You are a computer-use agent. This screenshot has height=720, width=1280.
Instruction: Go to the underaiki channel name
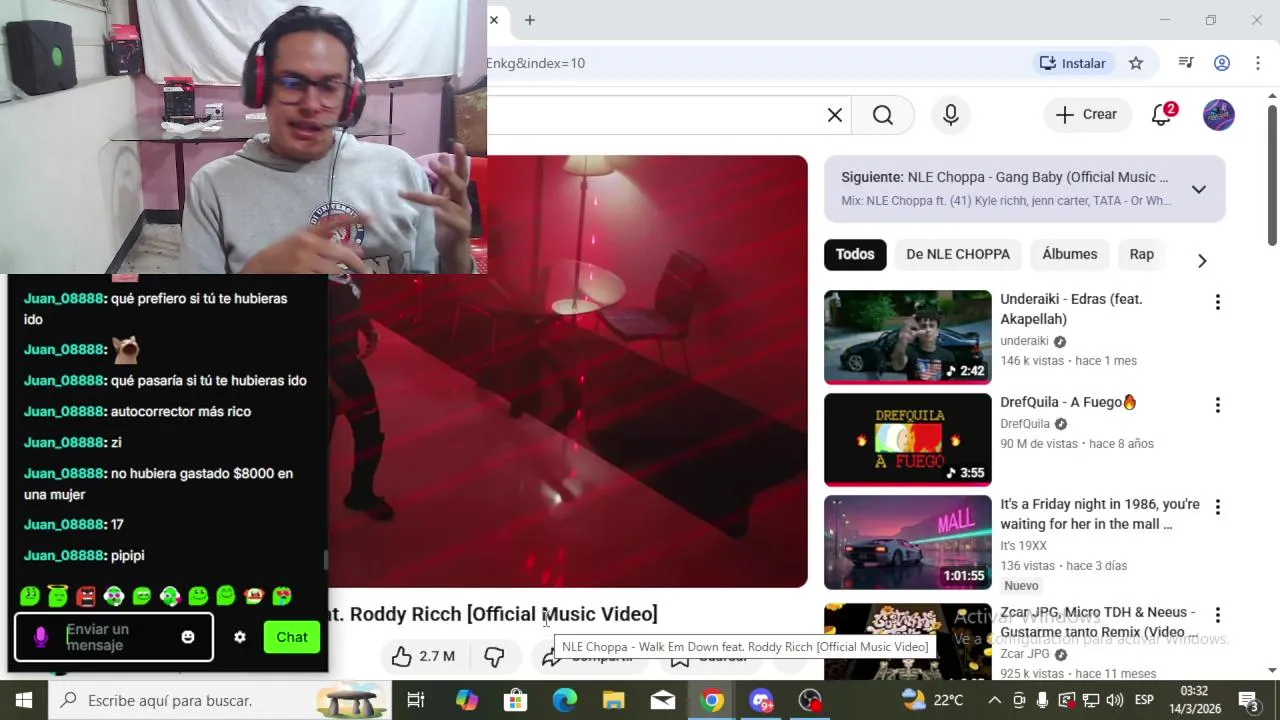[x=1024, y=341]
